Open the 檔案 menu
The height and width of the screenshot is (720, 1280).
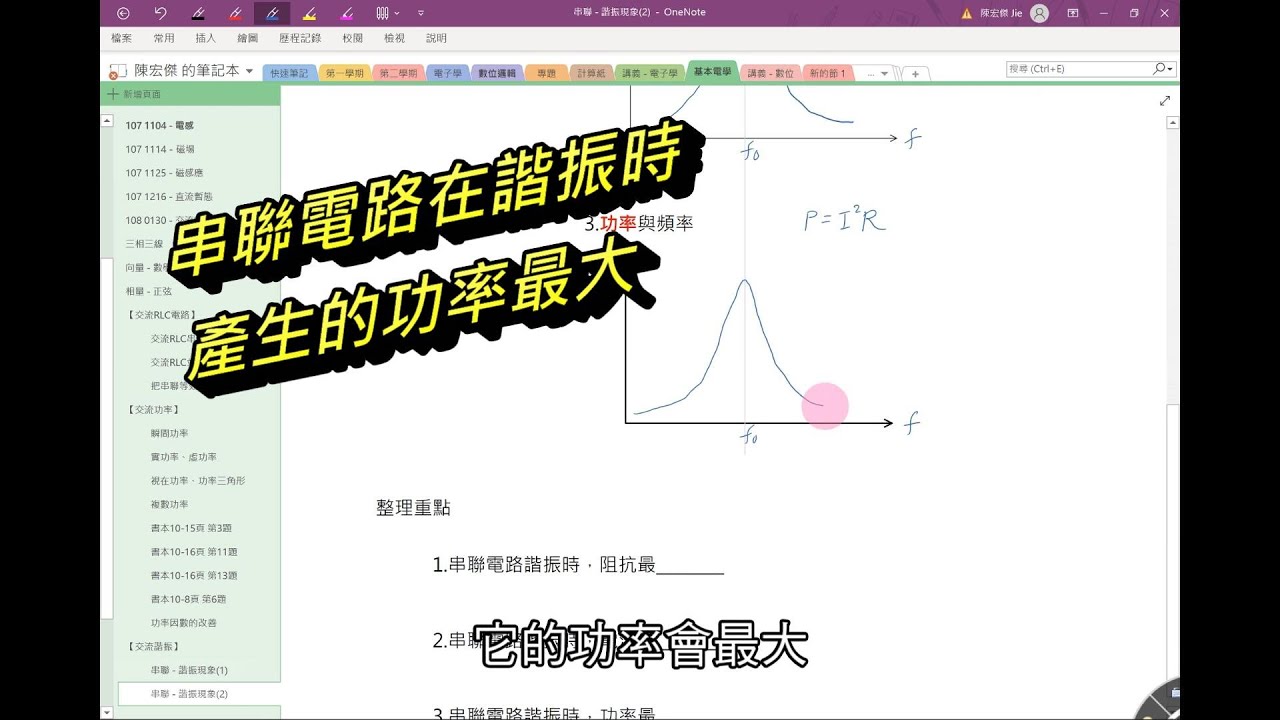pyautogui.click(x=121, y=38)
